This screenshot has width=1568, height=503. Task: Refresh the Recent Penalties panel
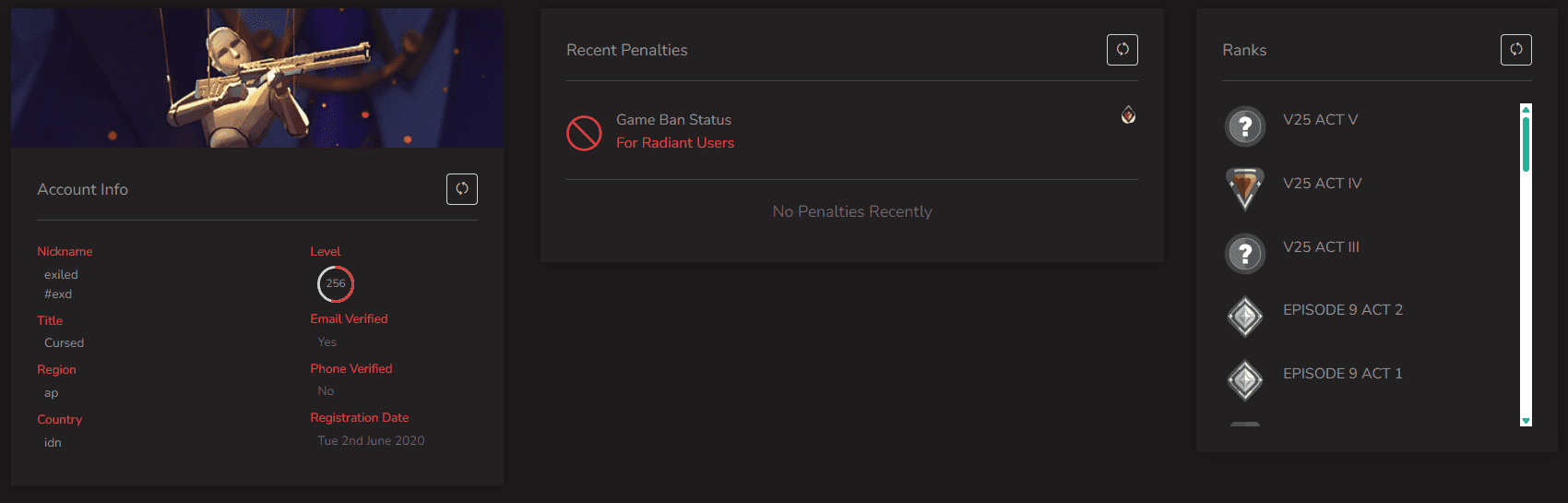[x=1123, y=50]
